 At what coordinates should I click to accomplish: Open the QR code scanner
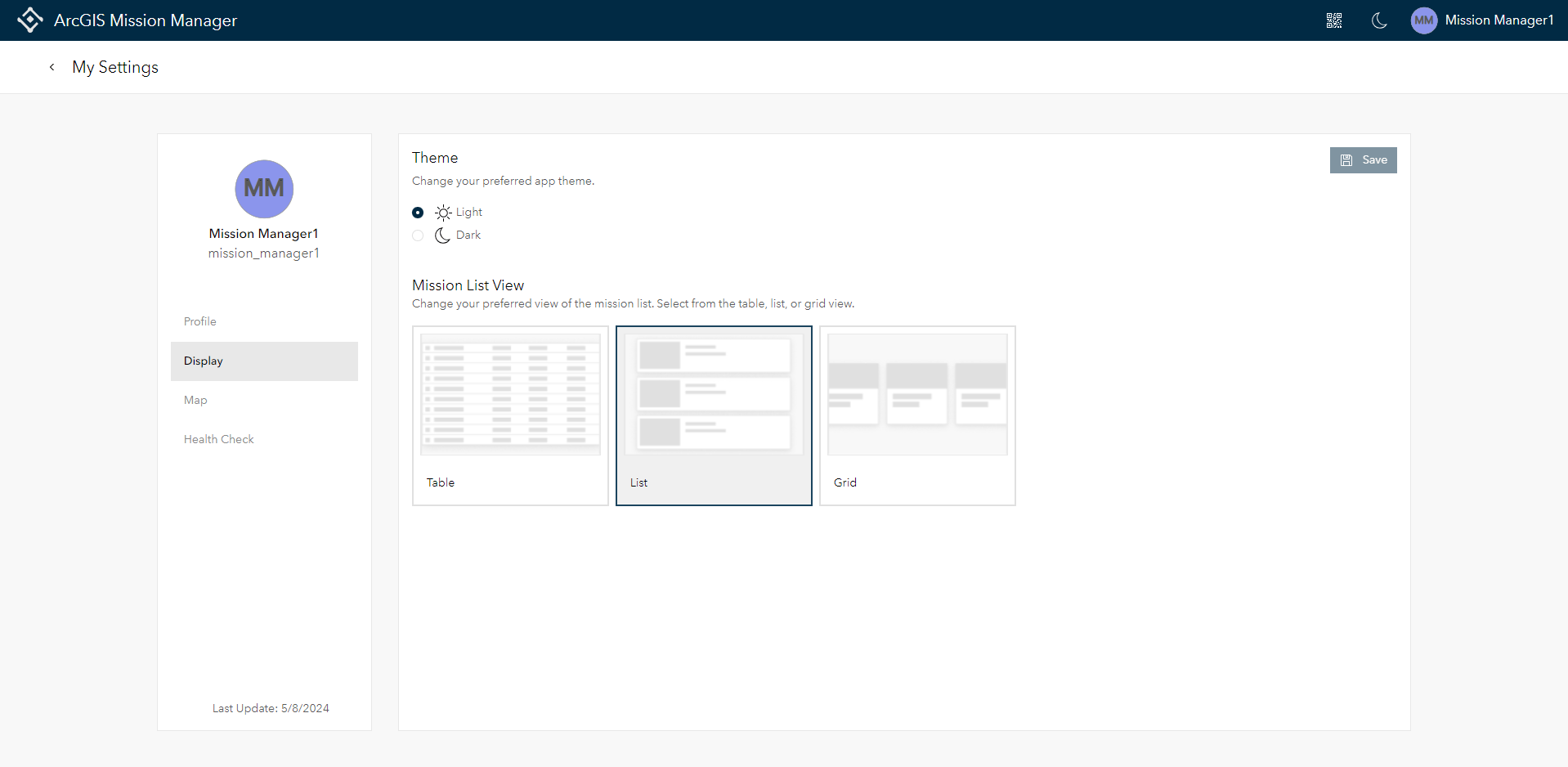[x=1334, y=20]
